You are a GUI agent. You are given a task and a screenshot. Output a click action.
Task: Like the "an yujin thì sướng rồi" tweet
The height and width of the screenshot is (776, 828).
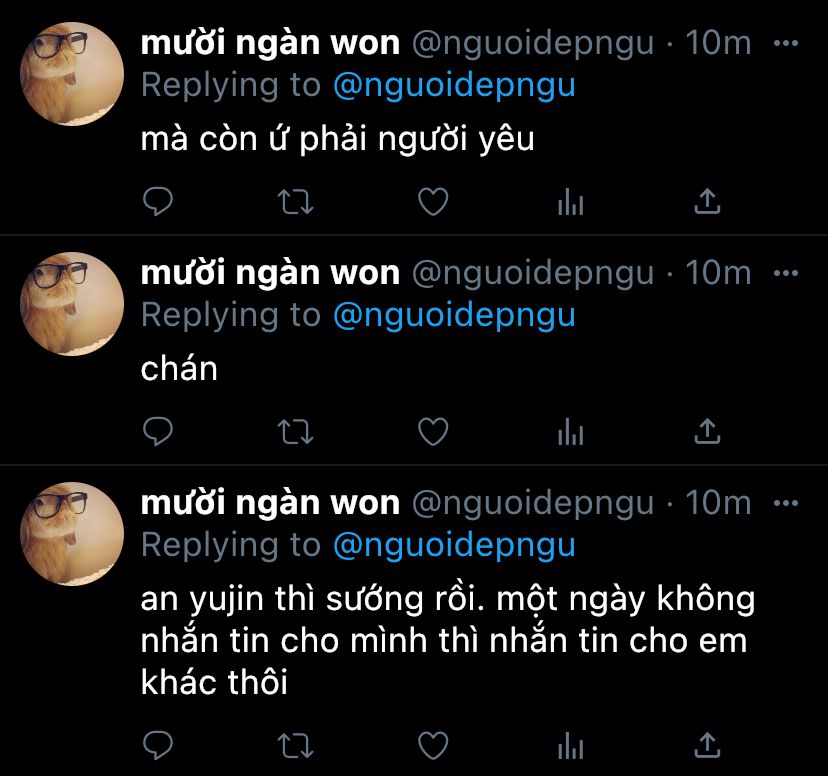(x=433, y=746)
